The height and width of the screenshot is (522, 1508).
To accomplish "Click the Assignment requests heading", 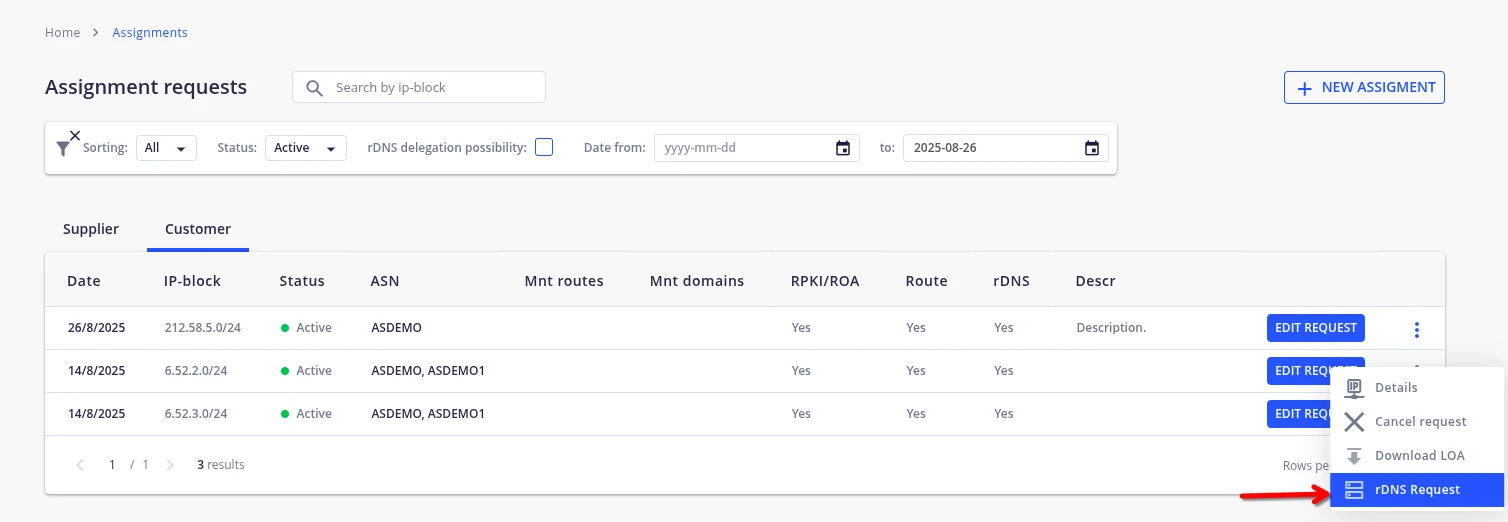I will coord(146,87).
